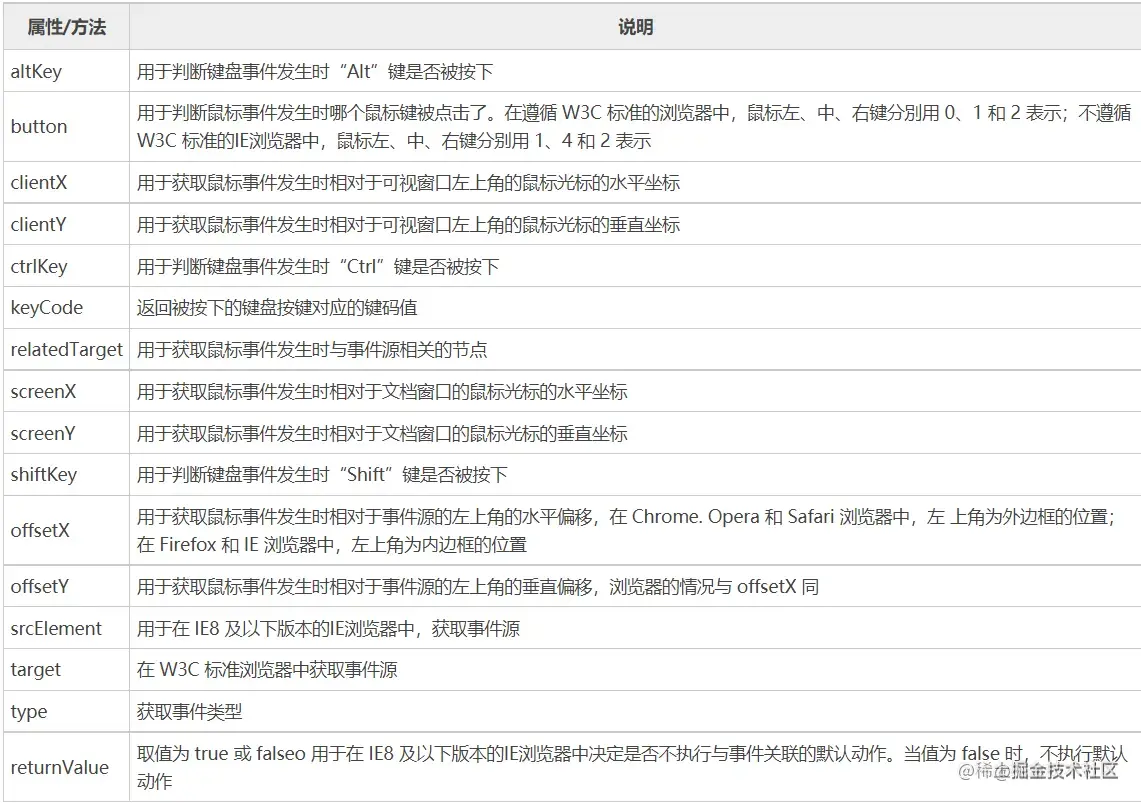Click the relatedTarget property name
Viewport: 1141px width, 803px height.
click(64, 350)
